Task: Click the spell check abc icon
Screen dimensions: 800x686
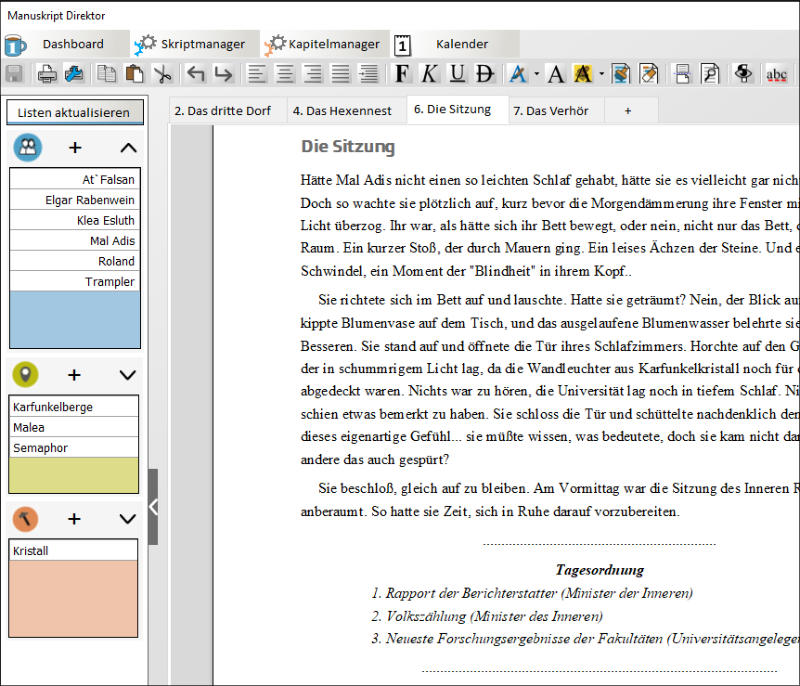Action: click(776, 73)
